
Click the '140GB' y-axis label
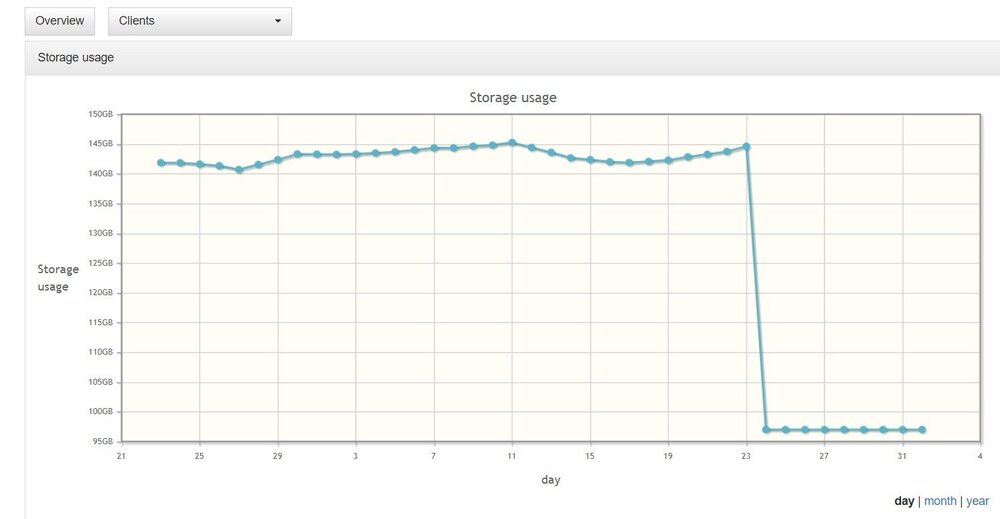[x=100, y=173]
